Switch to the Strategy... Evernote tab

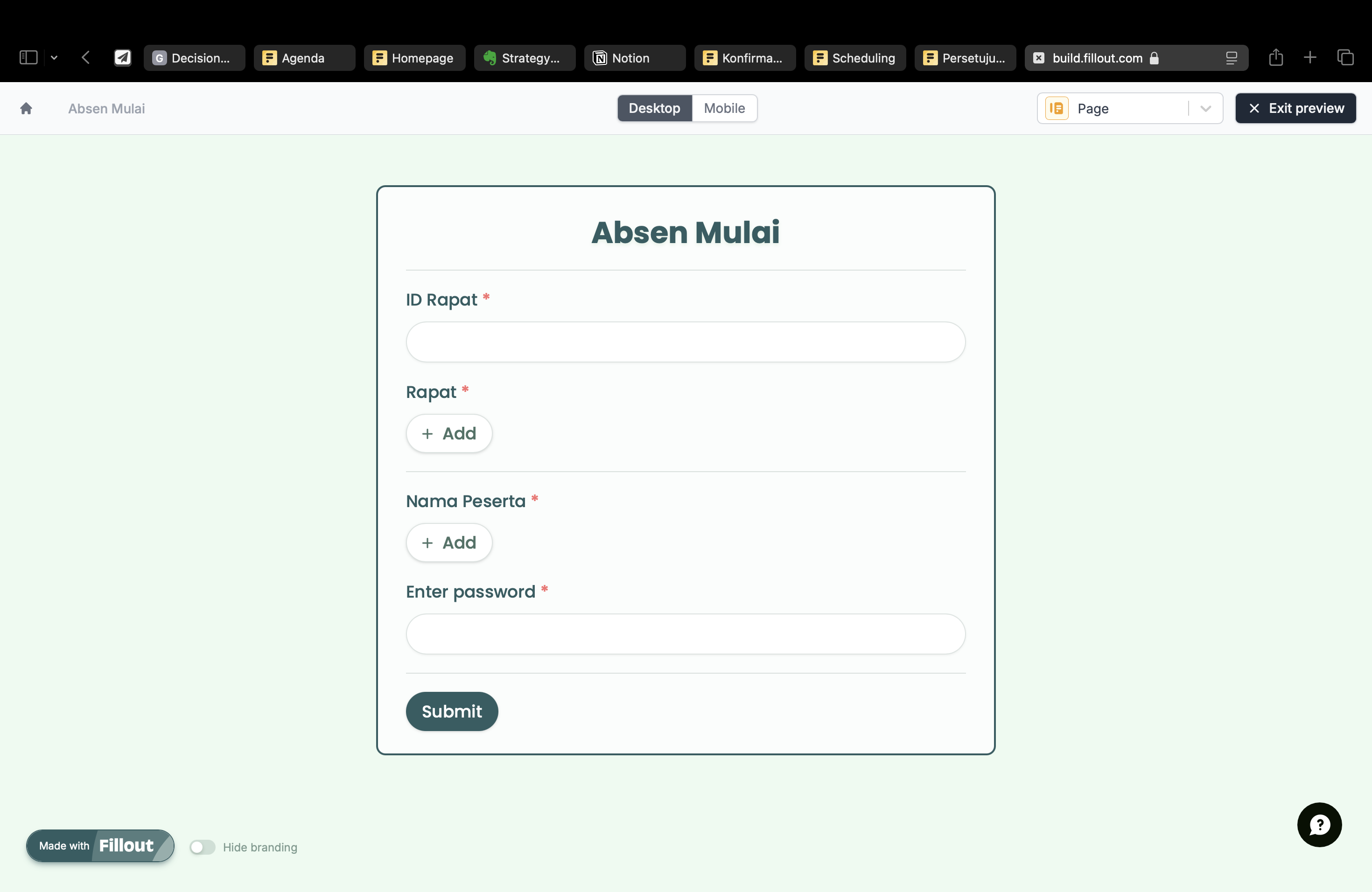(525, 58)
